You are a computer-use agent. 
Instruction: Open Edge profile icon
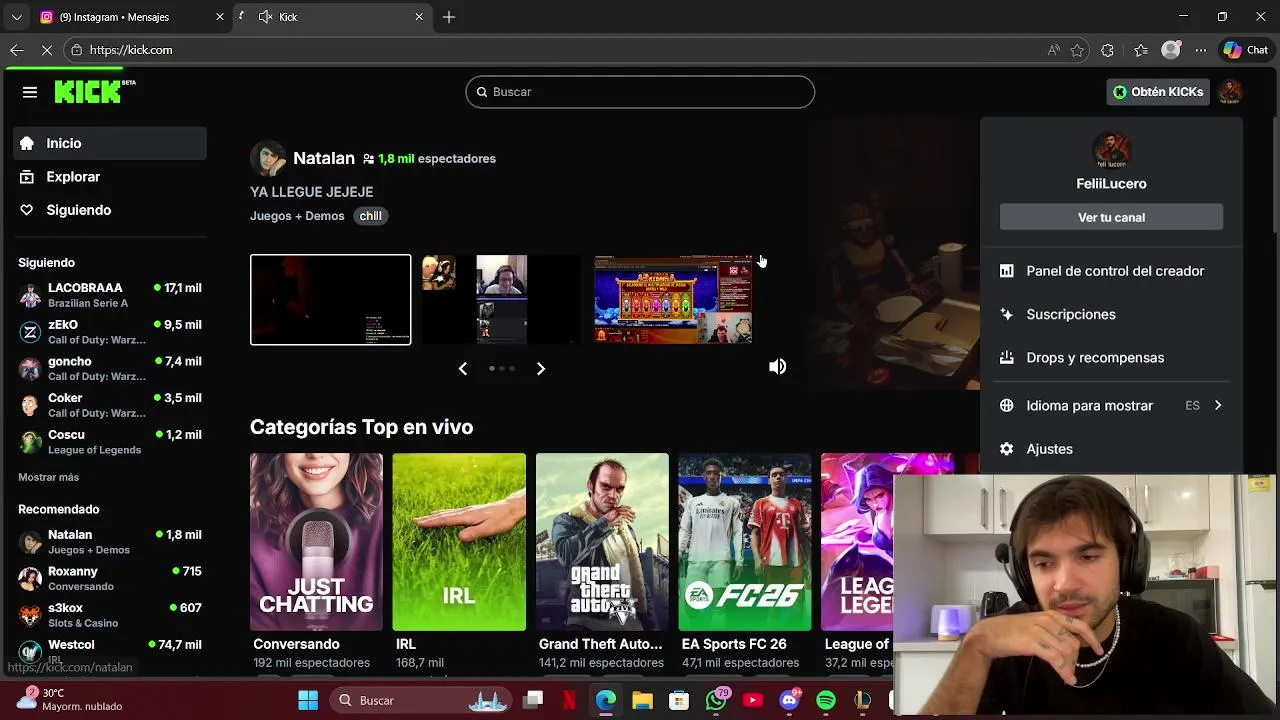point(1171,50)
